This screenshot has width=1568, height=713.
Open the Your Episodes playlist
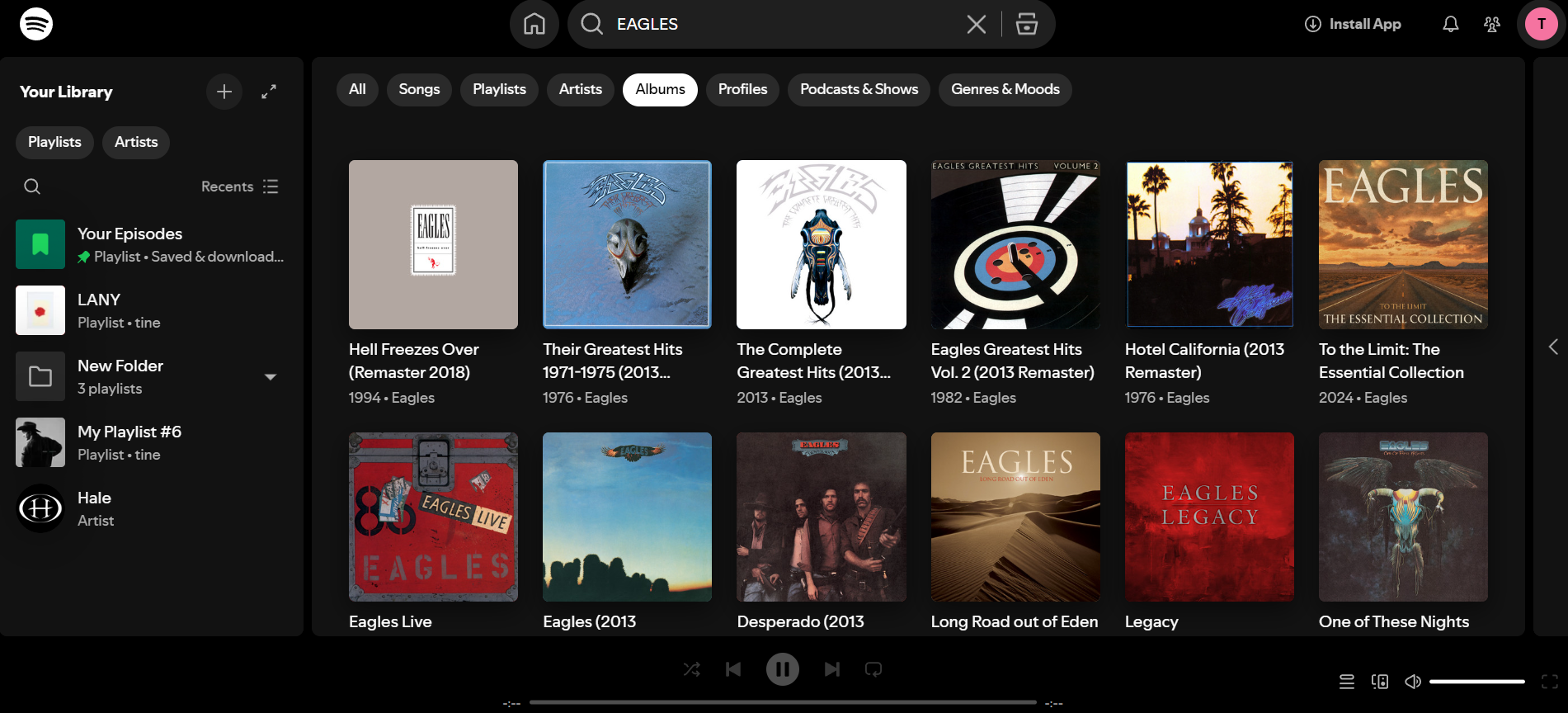pos(152,244)
